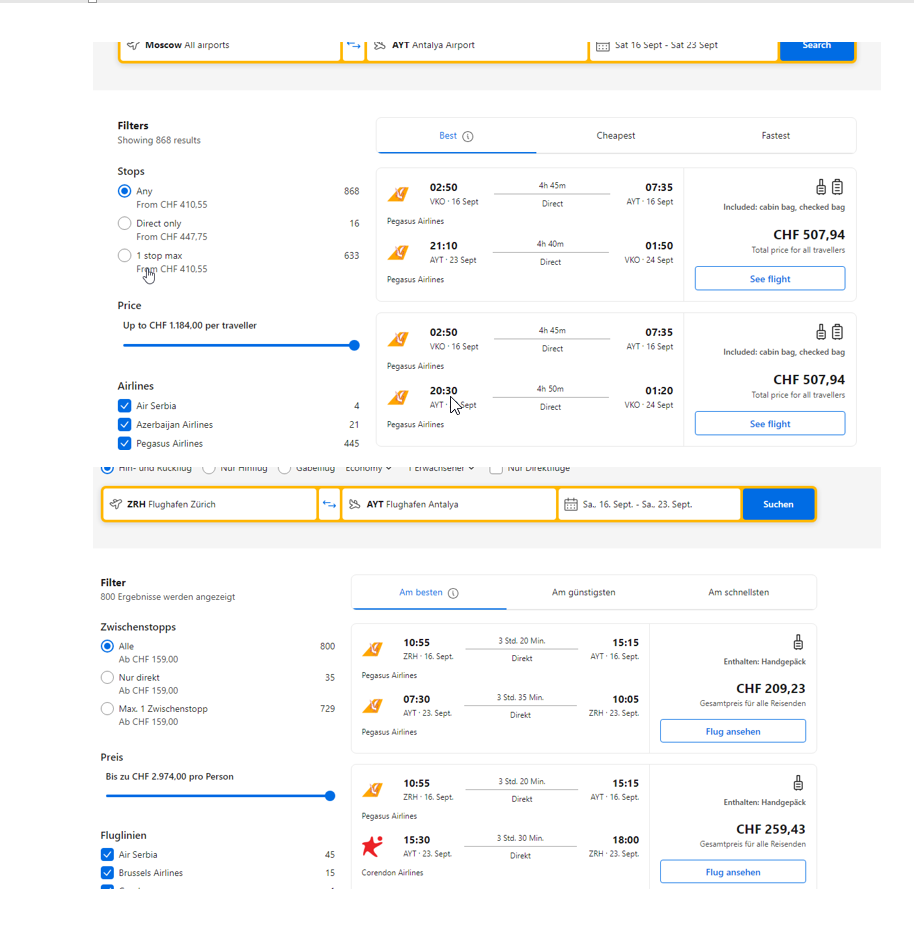Click landing plane icon beside AYT Flughafen Antalya

(355, 504)
